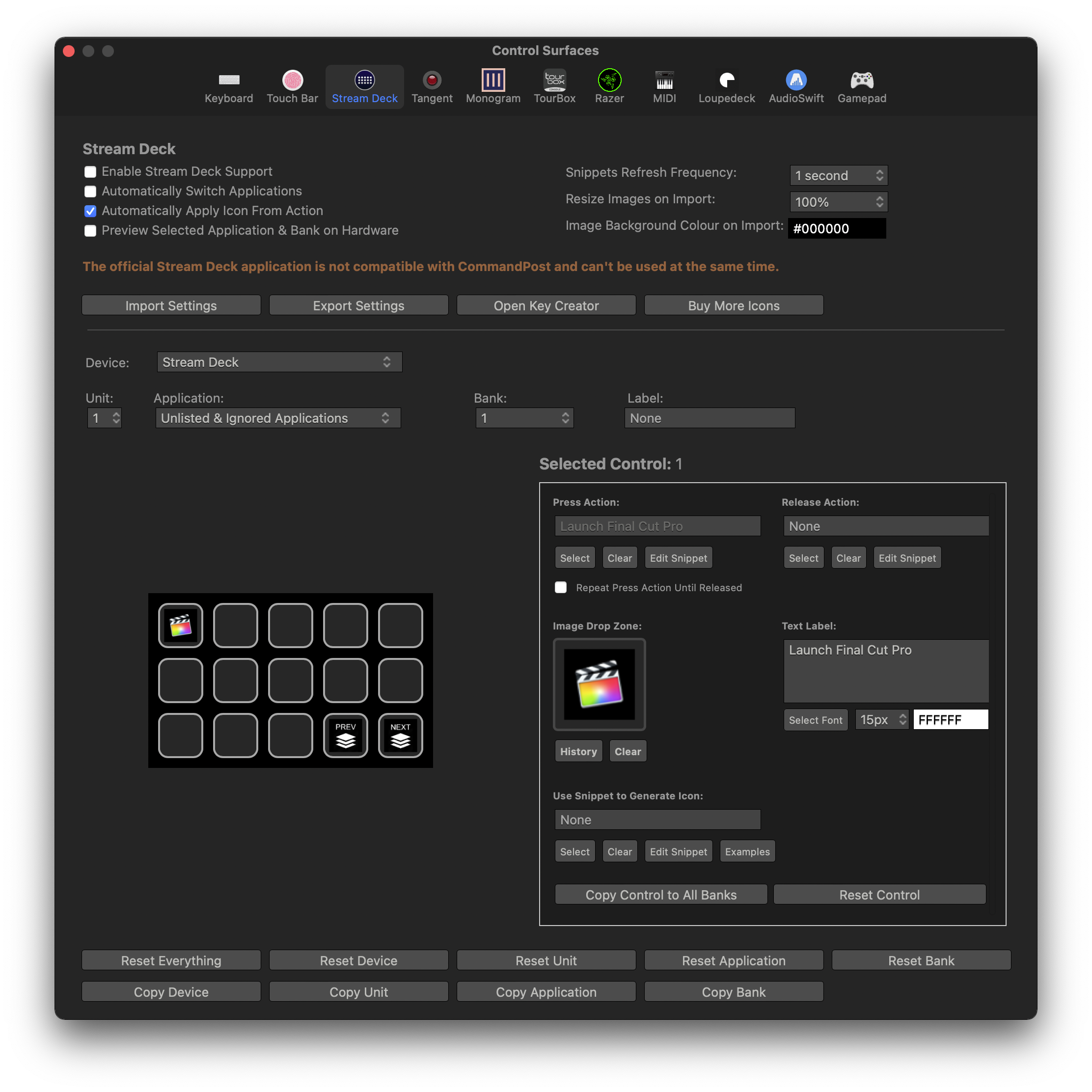Click Select under Release Action
1092x1092 pixels.
point(803,558)
